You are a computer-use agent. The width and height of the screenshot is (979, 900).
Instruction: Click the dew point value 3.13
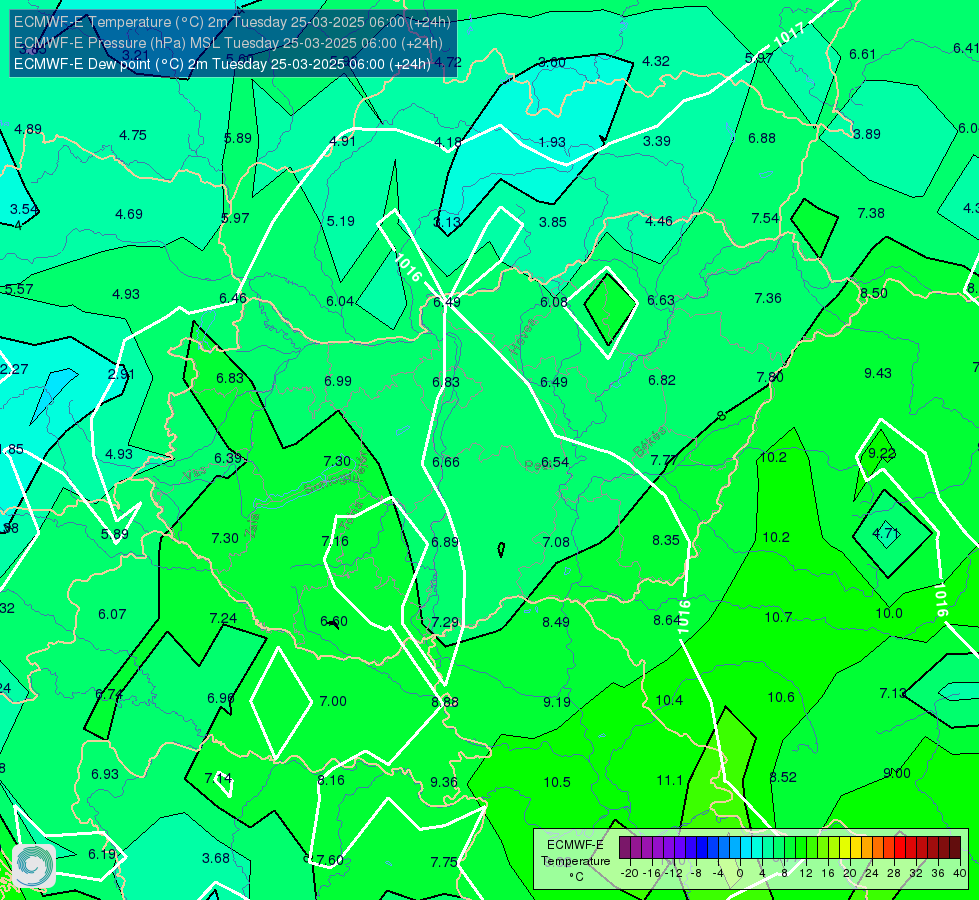[x=447, y=222]
